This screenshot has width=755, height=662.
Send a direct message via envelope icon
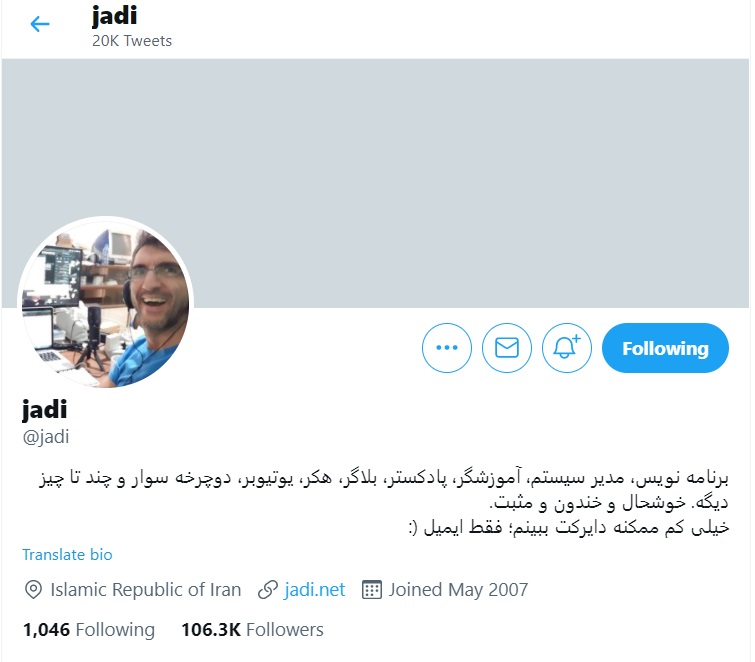[507, 348]
